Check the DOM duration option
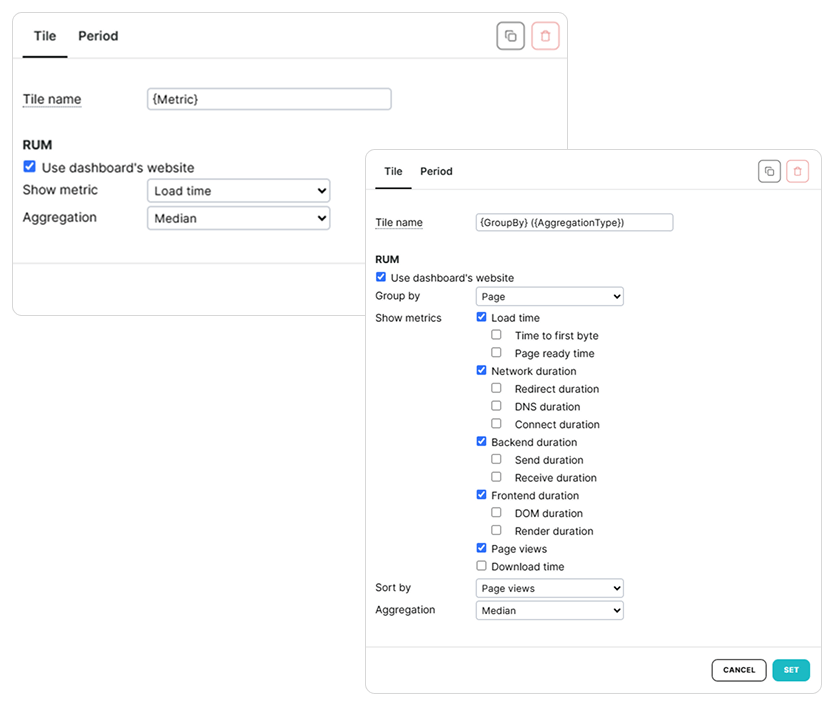The width and height of the screenshot is (834, 711). click(496, 513)
